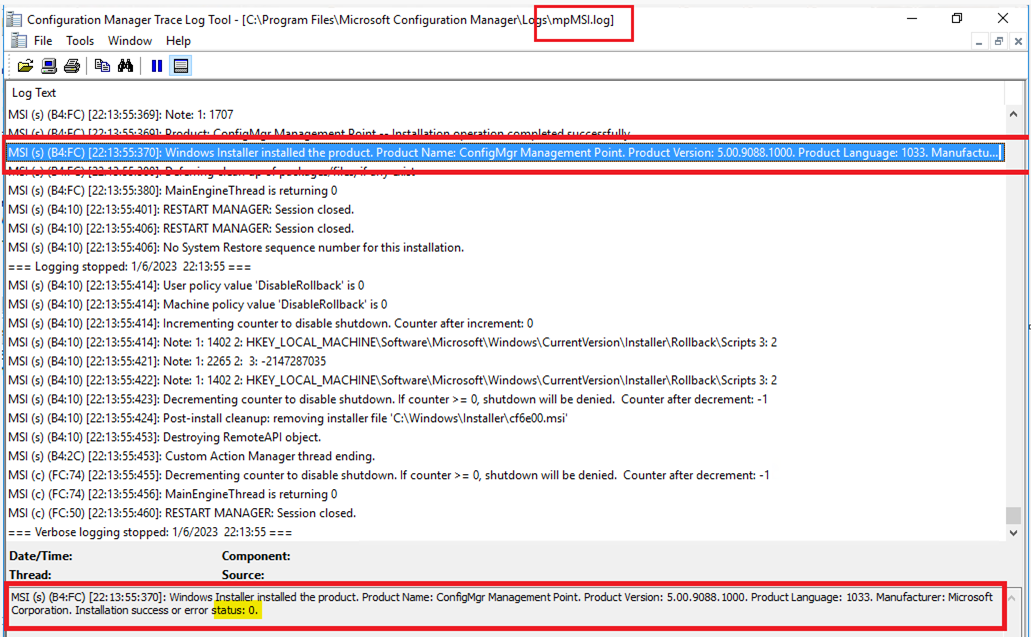Click the Component label in details pane
Screen dimensions: 1031x637
[256, 556]
